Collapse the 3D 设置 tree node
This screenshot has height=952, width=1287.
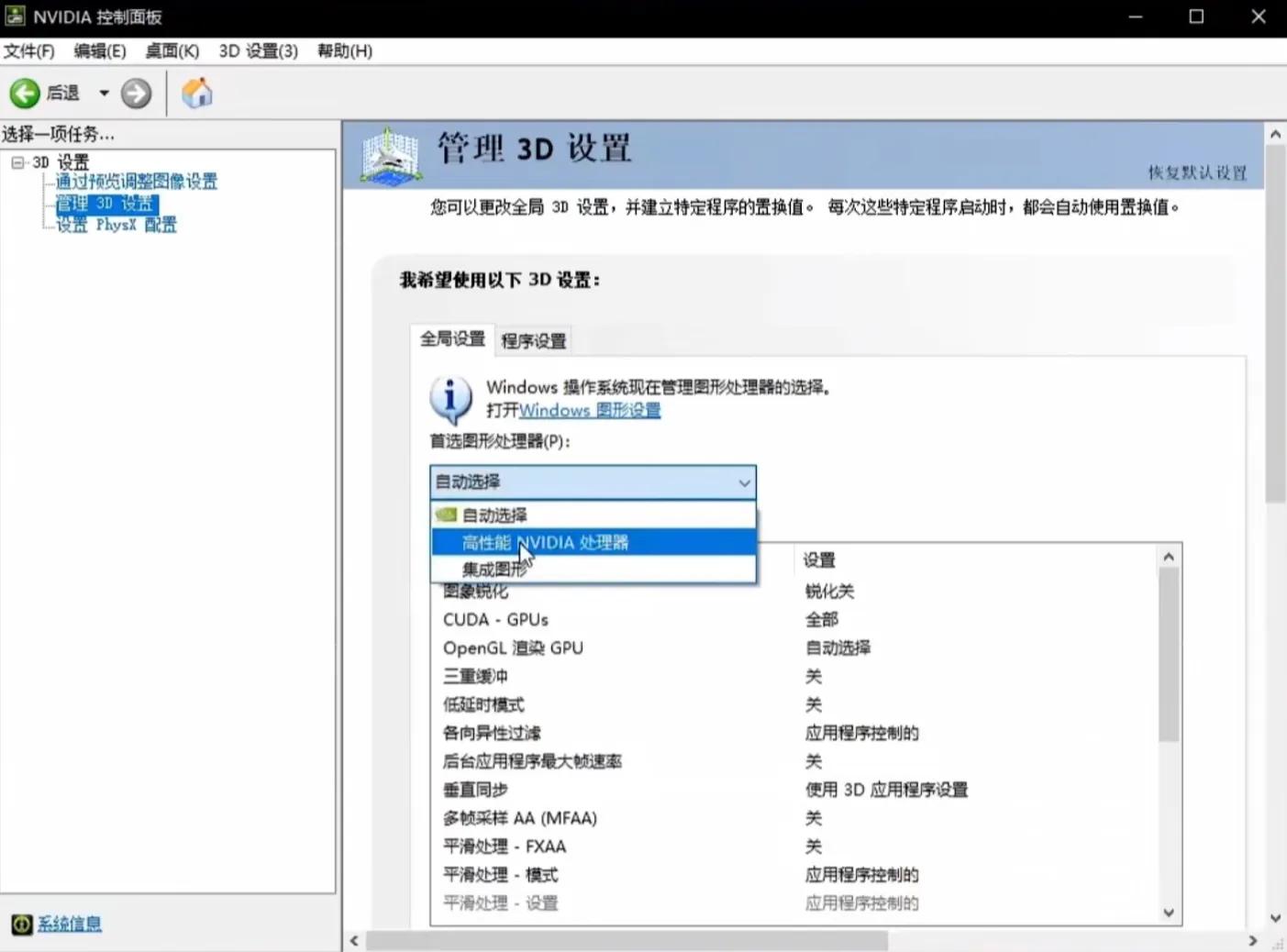pos(17,161)
